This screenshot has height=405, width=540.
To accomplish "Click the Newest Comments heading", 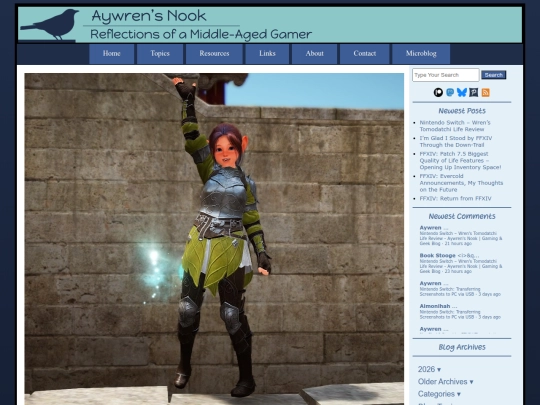I will coord(462,216).
